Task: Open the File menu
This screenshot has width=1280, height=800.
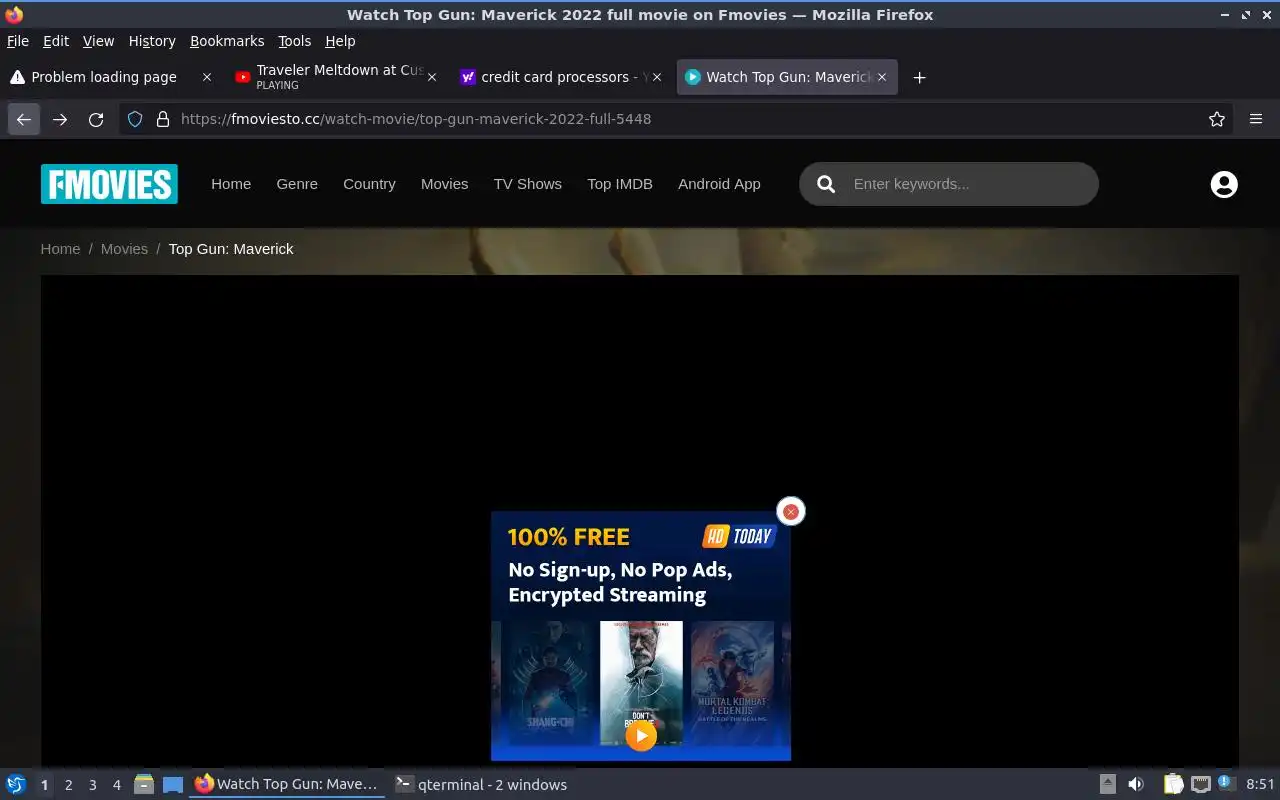Action: click(18, 41)
